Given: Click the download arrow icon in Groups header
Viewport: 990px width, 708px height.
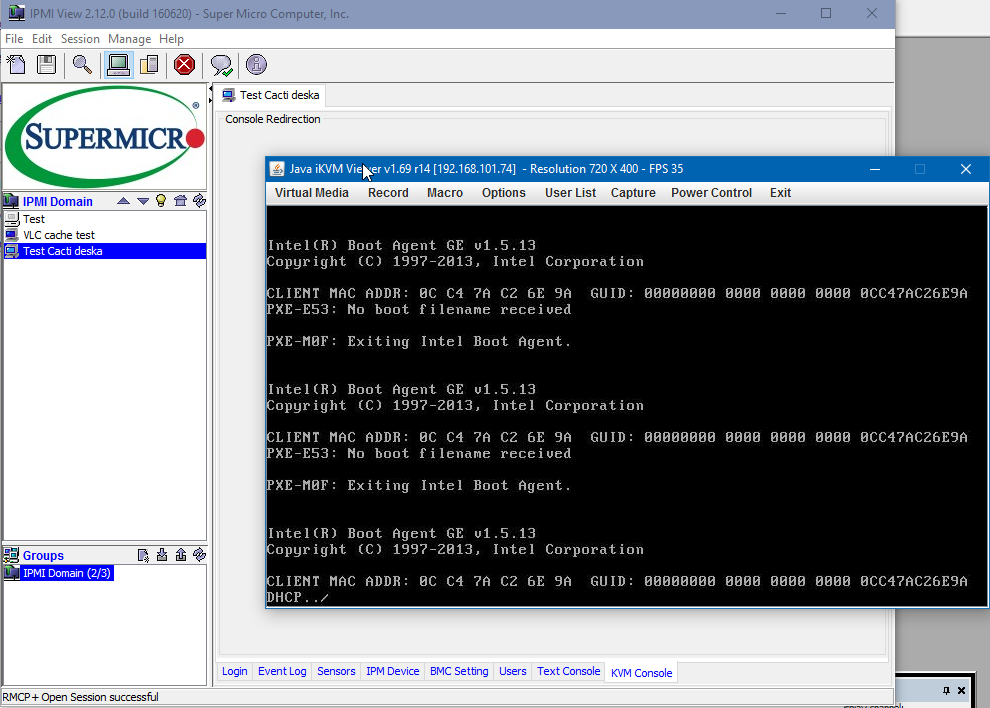Looking at the screenshot, I should (162, 555).
